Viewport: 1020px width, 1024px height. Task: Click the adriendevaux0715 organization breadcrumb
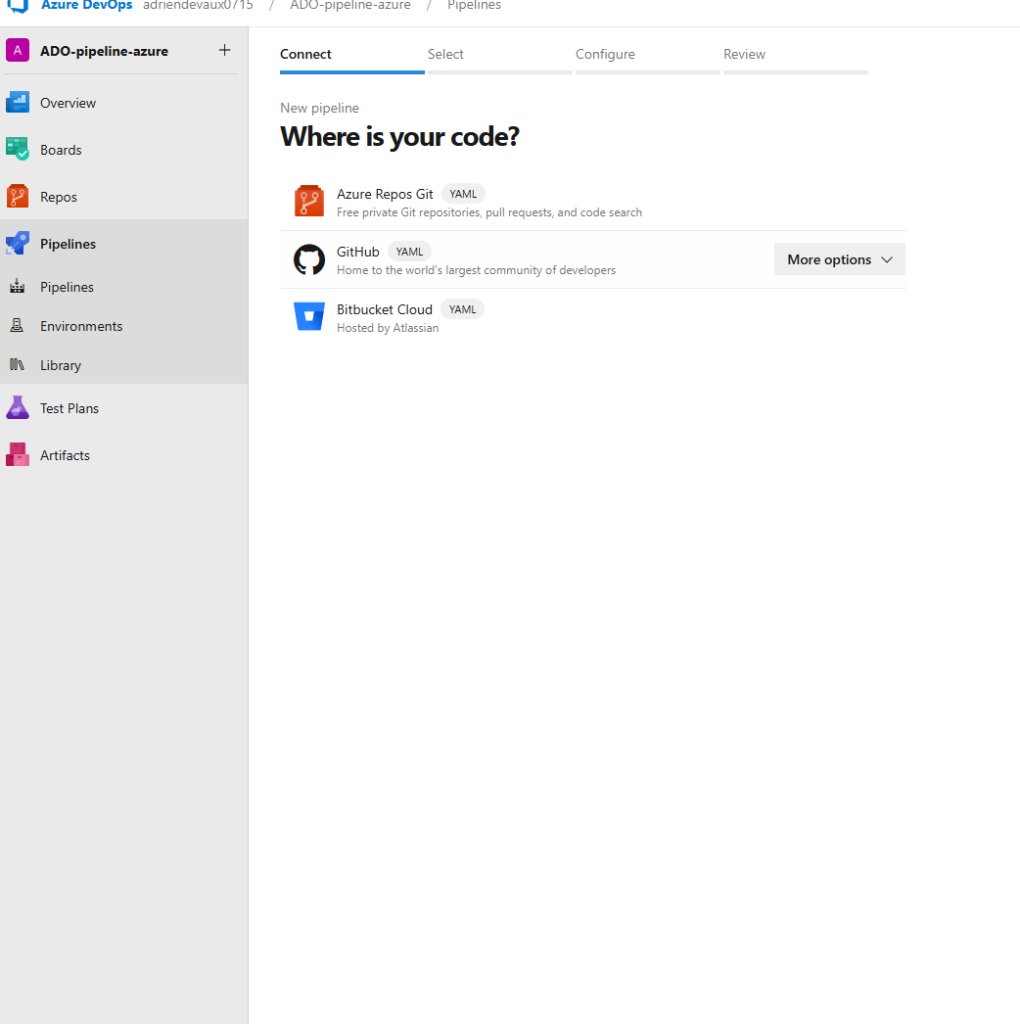[198, 6]
